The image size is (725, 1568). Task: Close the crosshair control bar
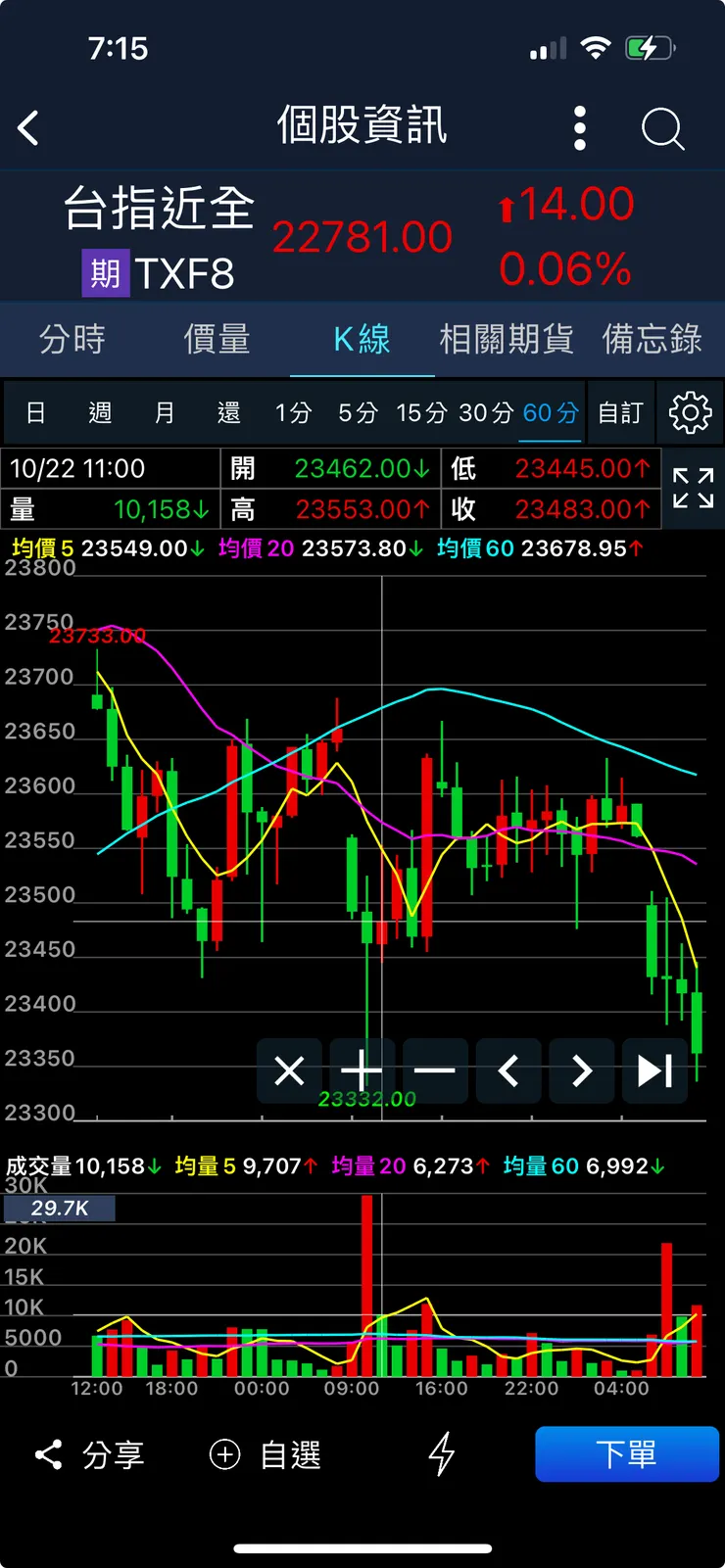click(x=289, y=1070)
